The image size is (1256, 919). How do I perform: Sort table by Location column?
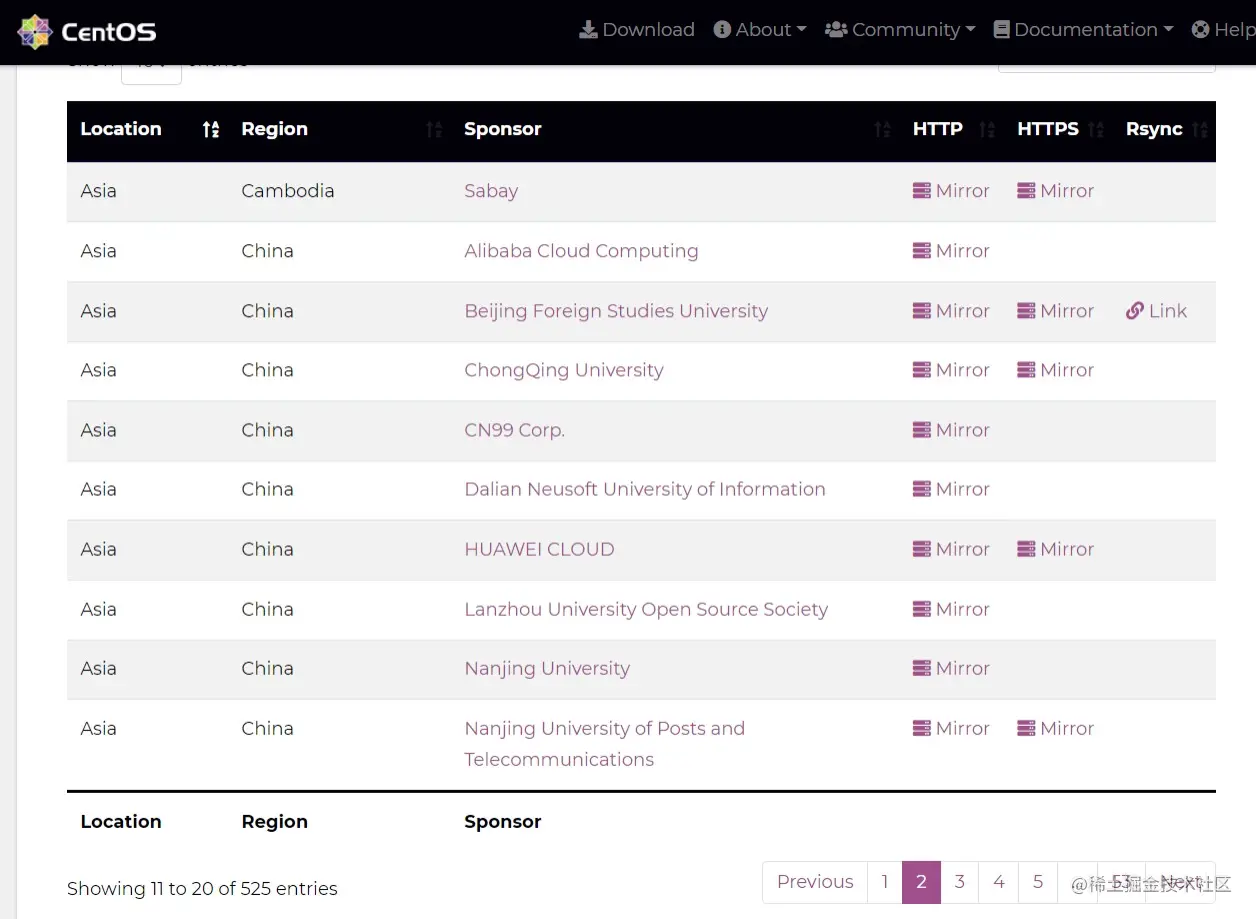(147, 130)
